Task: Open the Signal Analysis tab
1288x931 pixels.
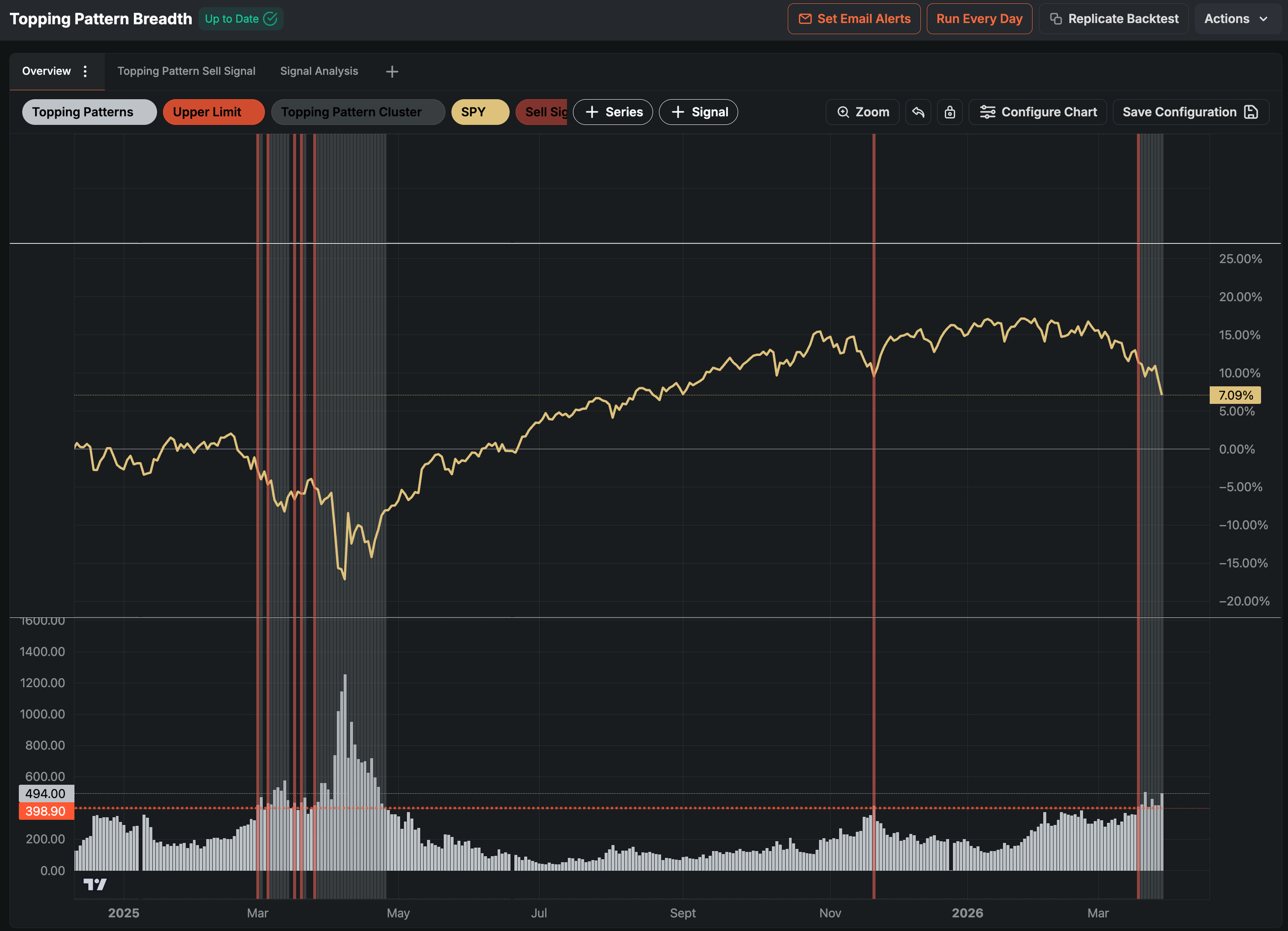Action: pos(318,71)
